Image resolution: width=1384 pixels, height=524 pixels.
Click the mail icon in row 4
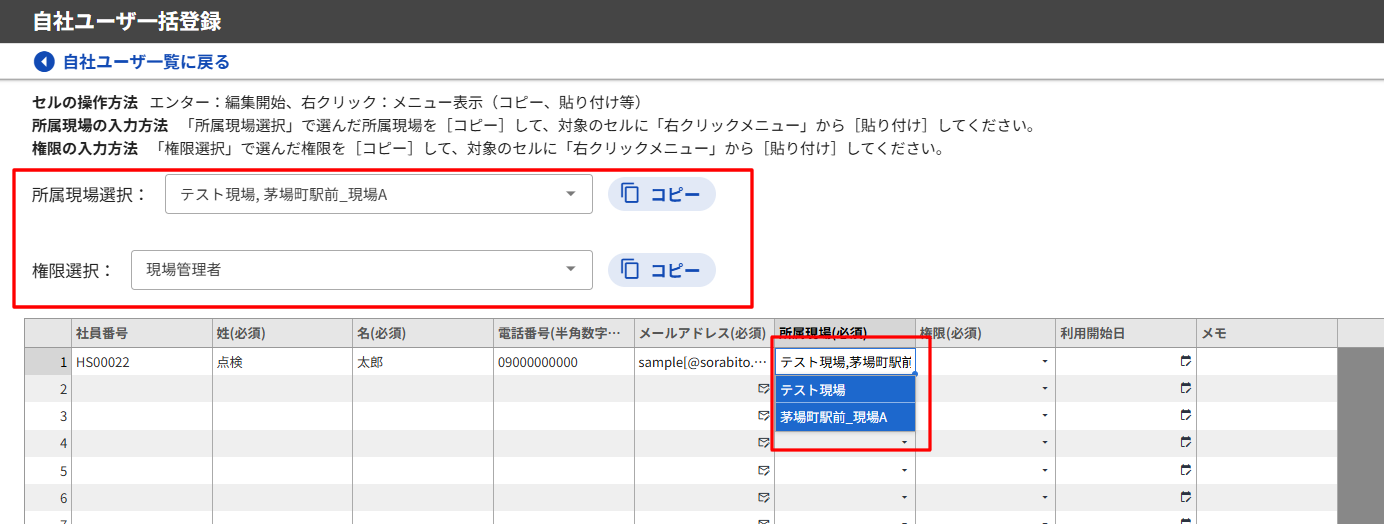[763, 443]
